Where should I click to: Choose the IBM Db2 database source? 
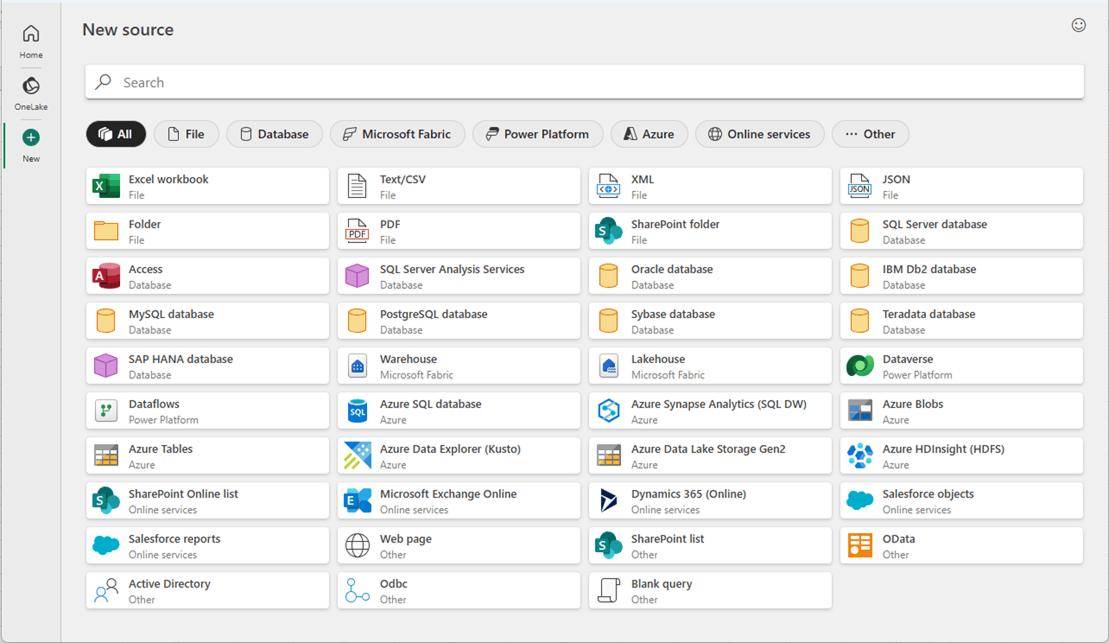point(961,276)
